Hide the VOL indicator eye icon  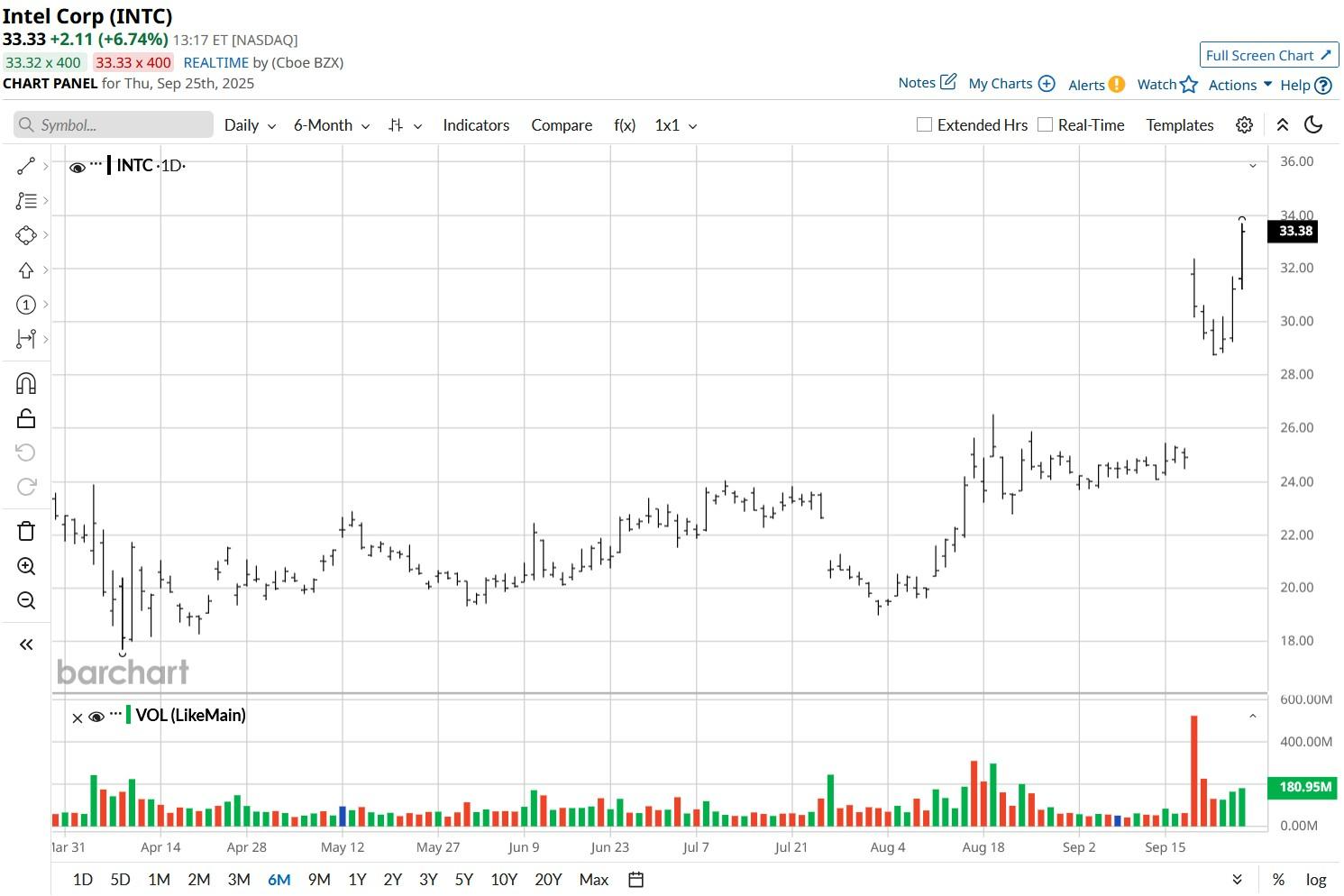[96, 718]
